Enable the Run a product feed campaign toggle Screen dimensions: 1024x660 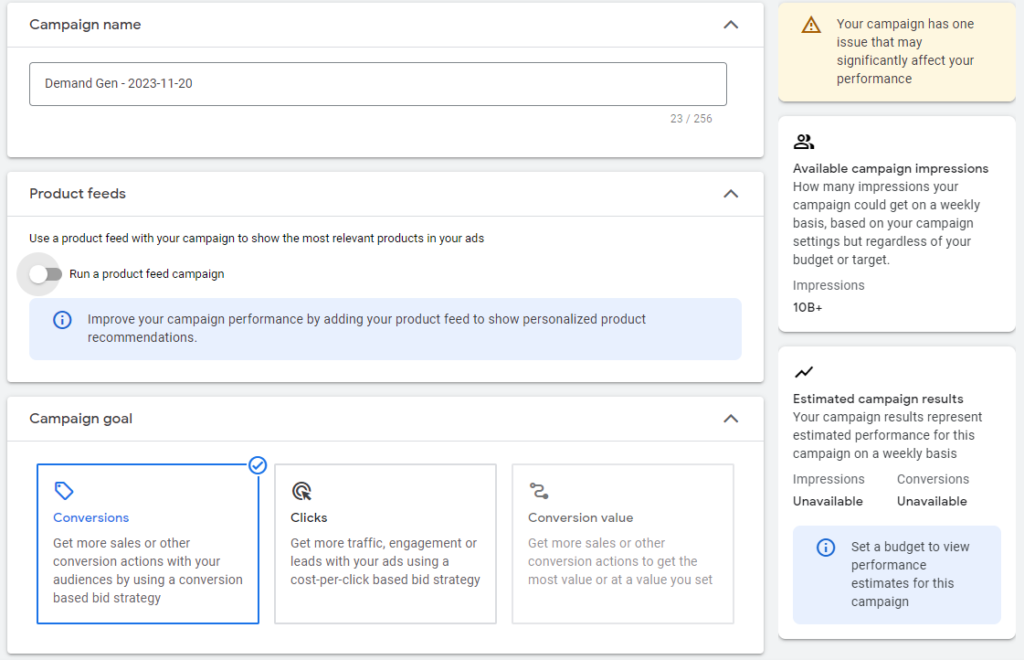(x=45, y=274)
